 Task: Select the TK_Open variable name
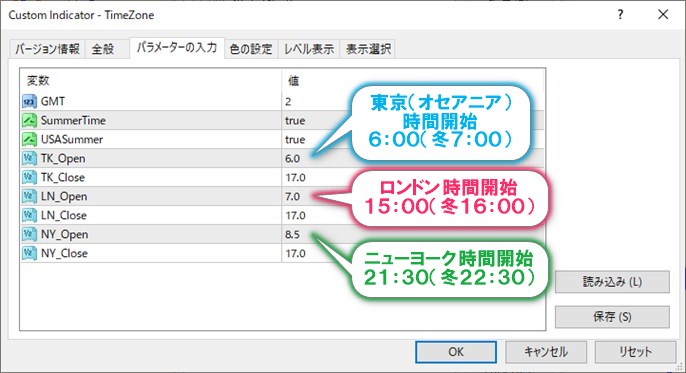tap(63, 159)
